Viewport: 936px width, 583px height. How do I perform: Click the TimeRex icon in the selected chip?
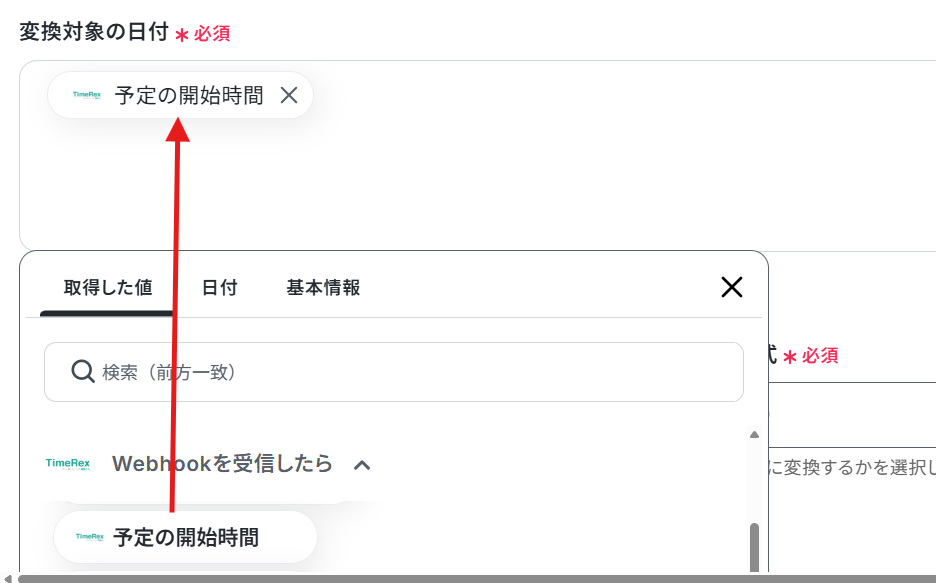pyautogui.click(x=87, y=94)
